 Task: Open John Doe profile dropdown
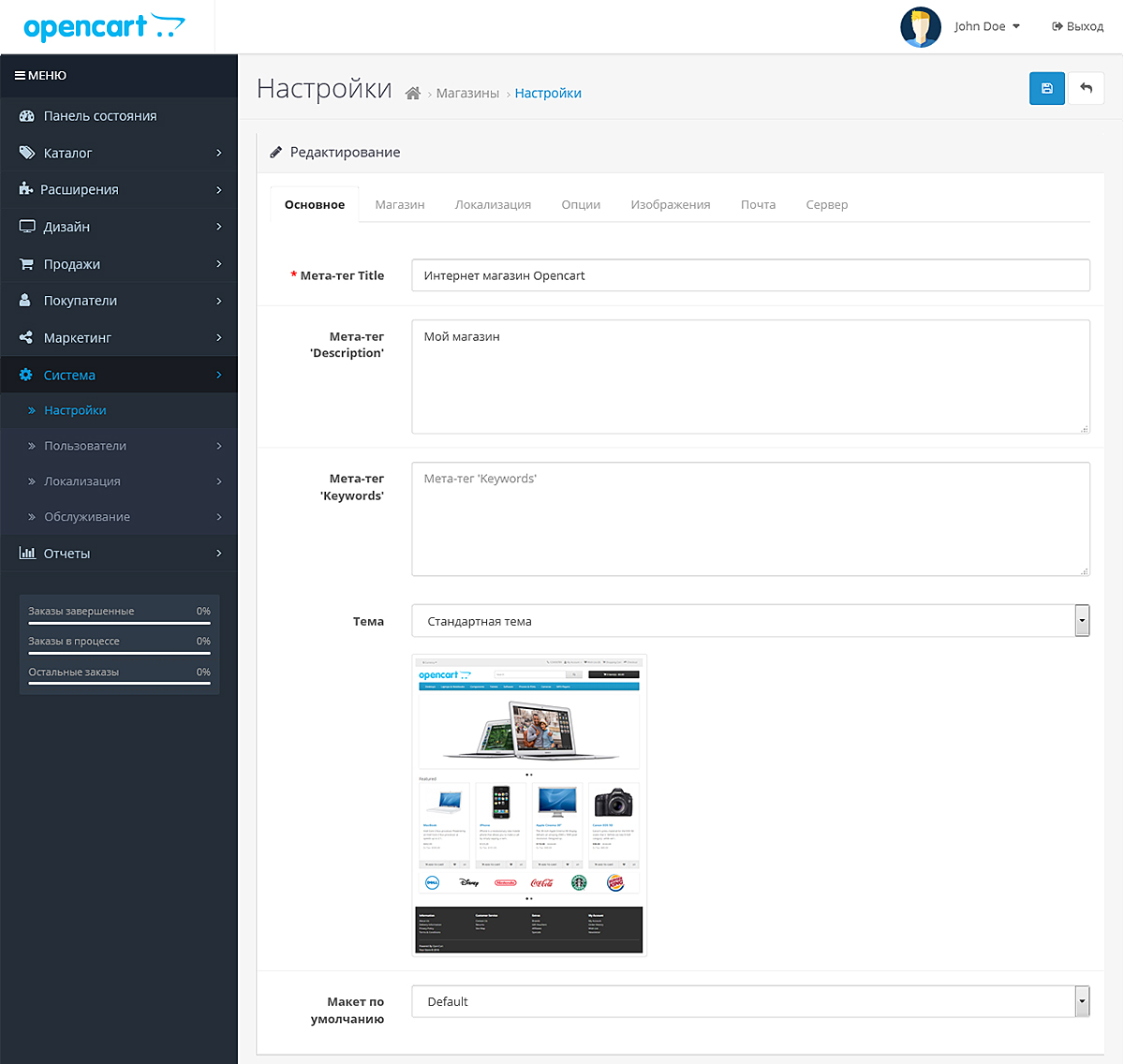click(987, 27)
